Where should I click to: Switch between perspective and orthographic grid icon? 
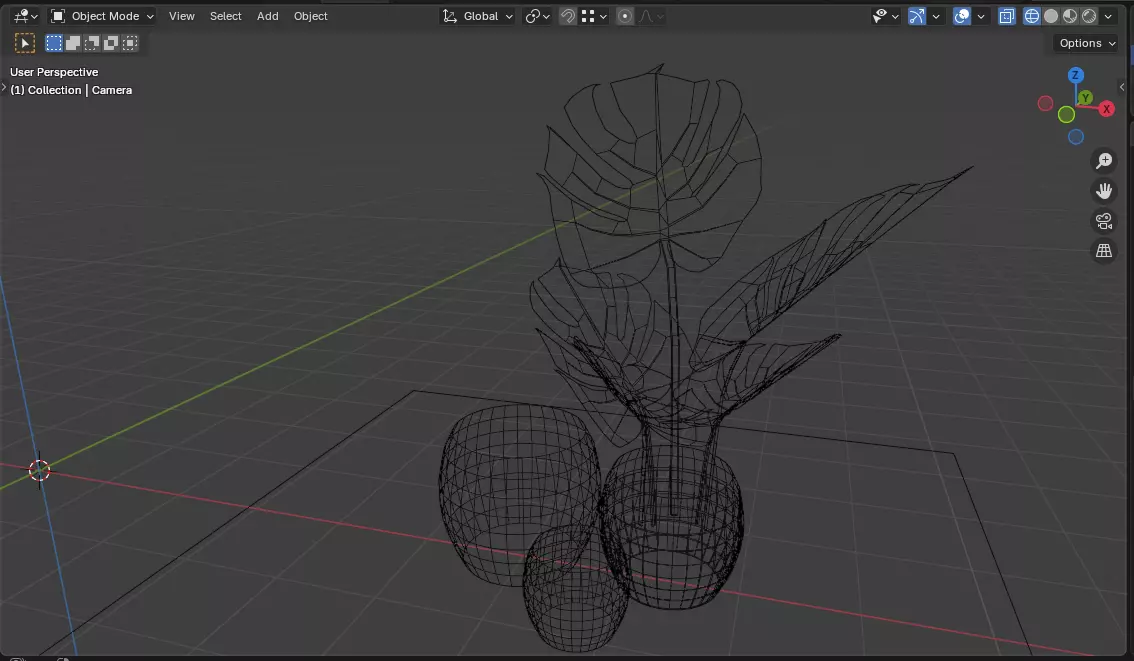1104,251
